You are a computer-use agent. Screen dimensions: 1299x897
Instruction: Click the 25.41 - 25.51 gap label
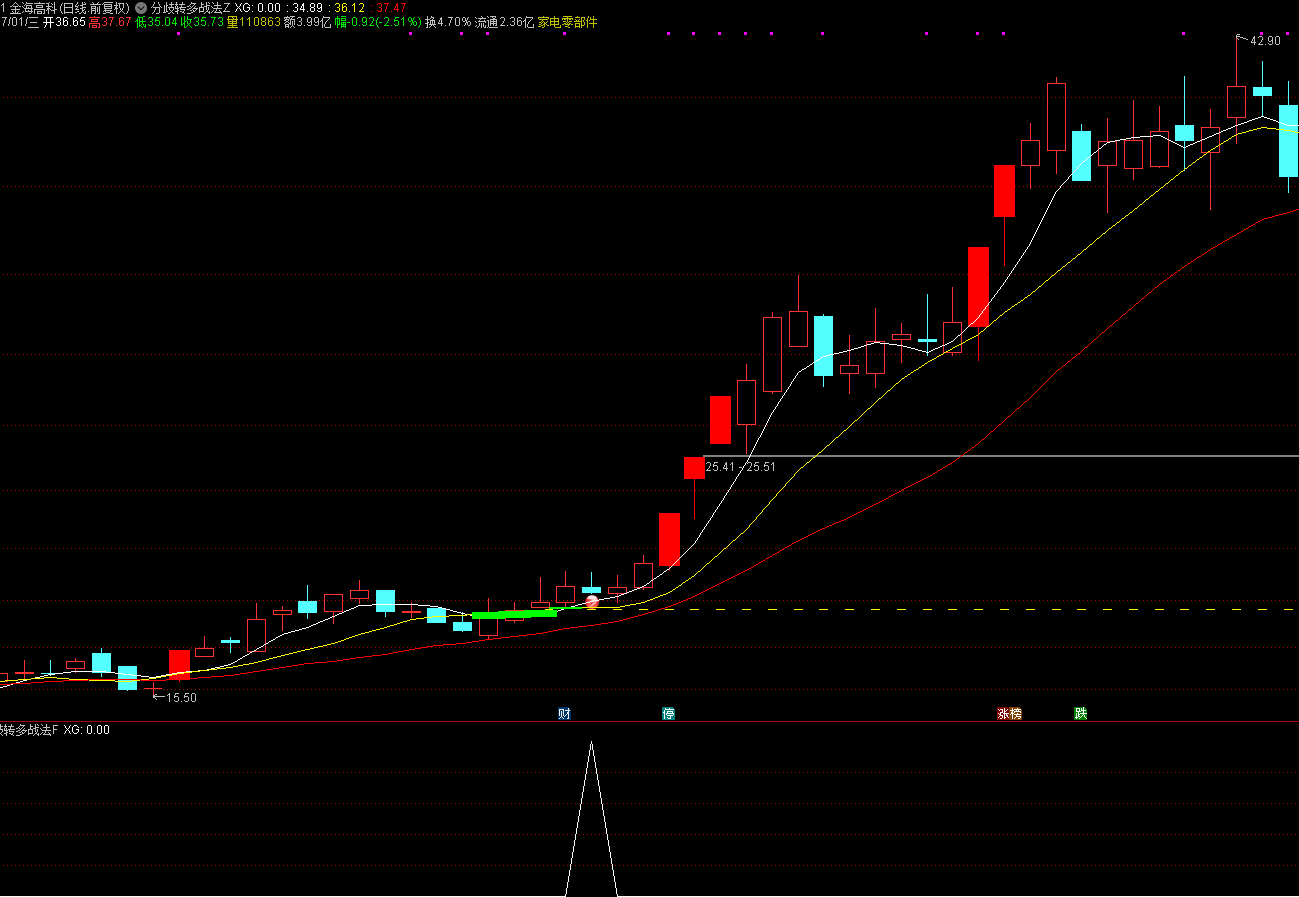tap(740, 467)
